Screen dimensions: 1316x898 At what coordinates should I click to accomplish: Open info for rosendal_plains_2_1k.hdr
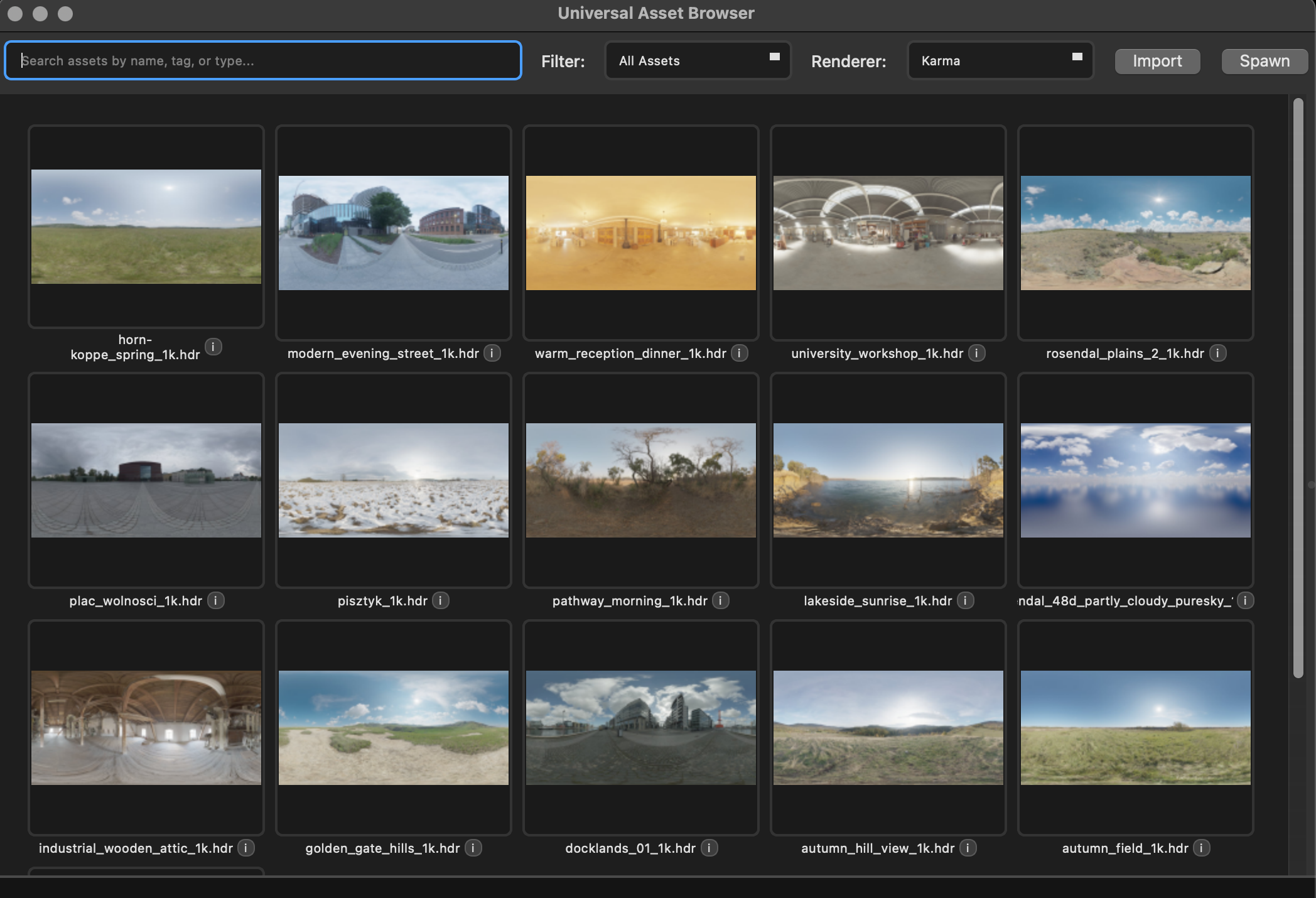(x=1217, y=353)
